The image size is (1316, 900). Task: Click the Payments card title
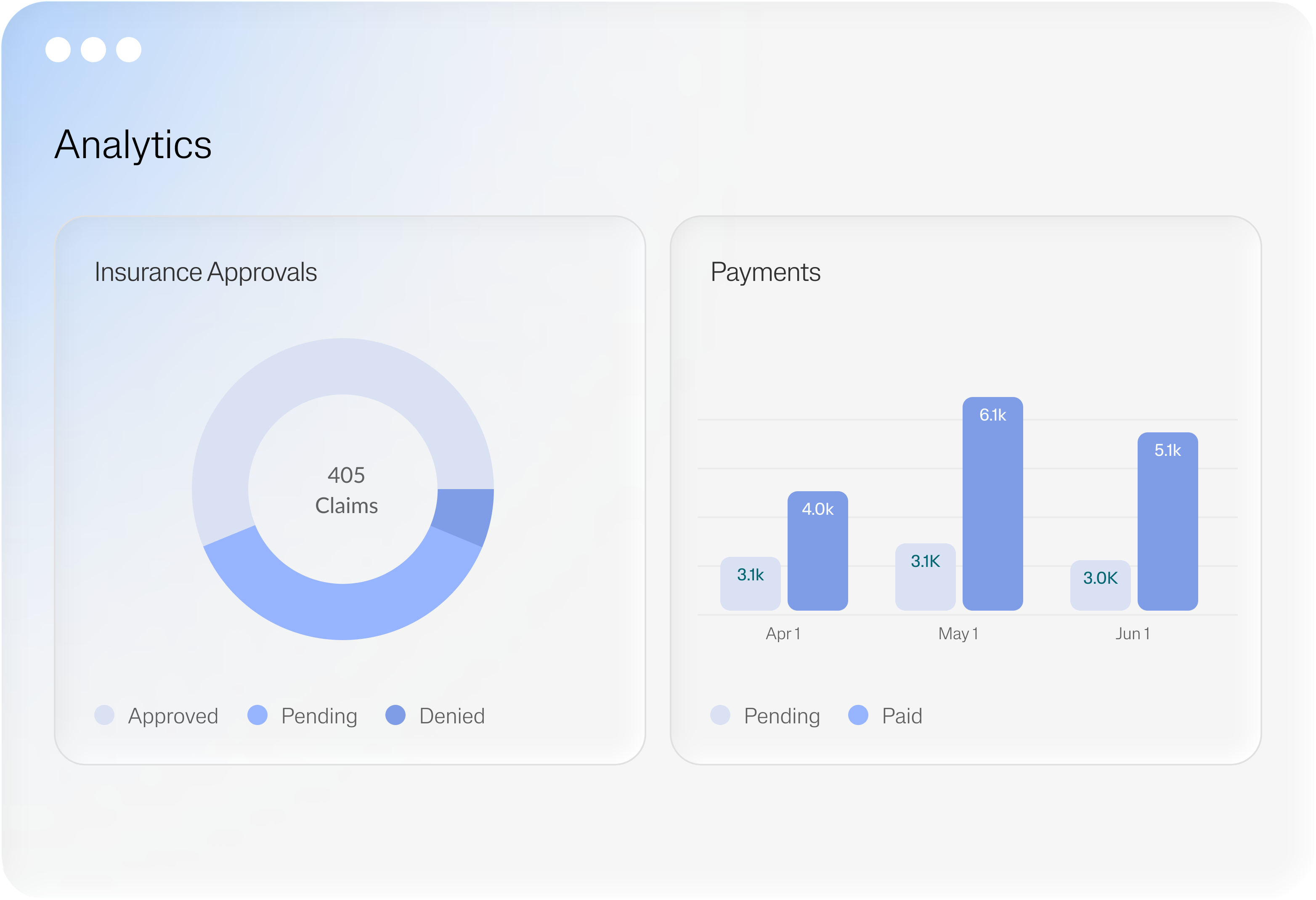tap(765, 272)
